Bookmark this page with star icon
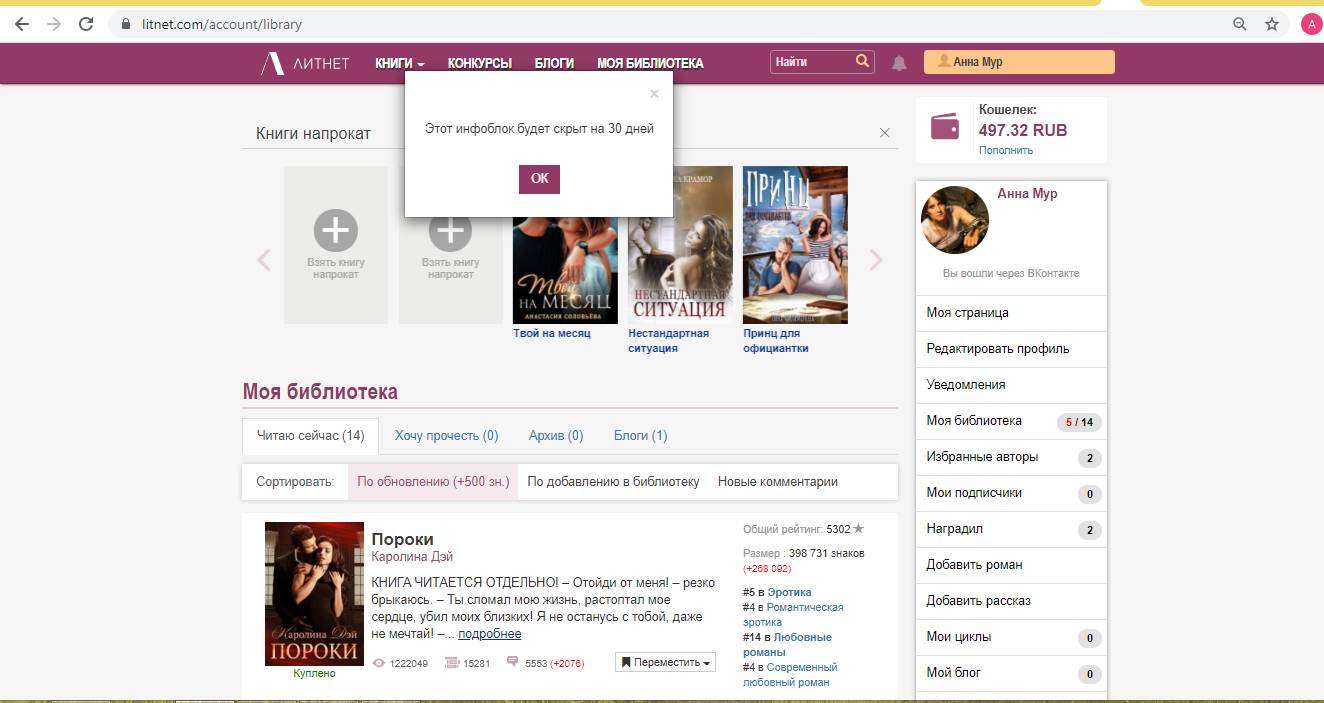The width and height of the screenshot is (1324, 703). tap(1272, 24)
